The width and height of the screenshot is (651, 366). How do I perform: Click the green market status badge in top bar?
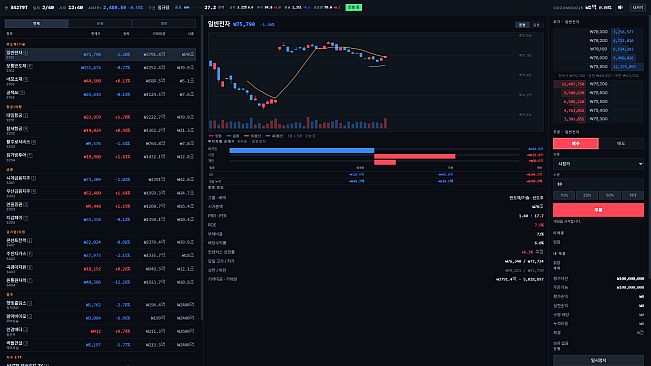353,7
